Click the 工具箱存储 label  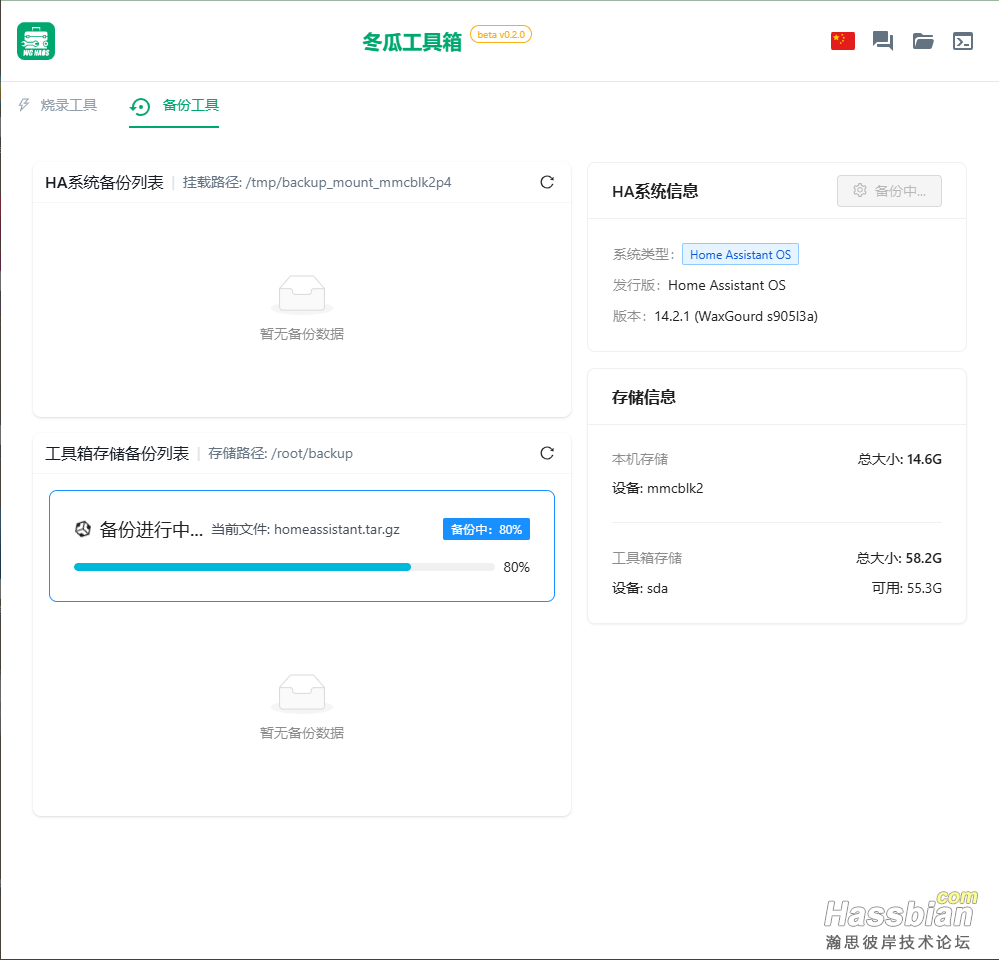point(647,558)
